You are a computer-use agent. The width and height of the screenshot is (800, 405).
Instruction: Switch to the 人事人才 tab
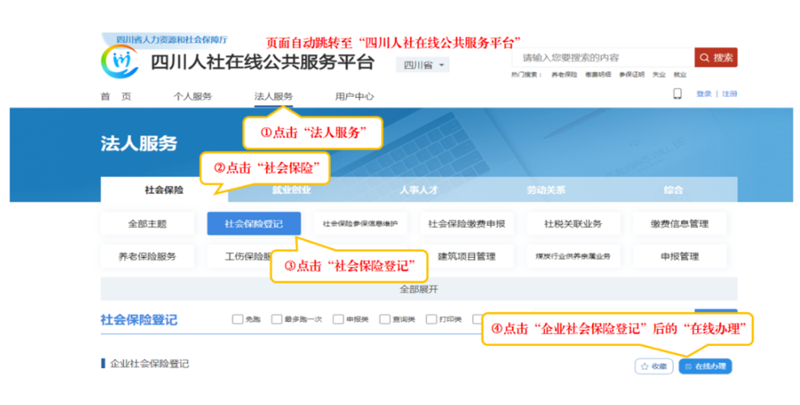click(x=418, y=190)
